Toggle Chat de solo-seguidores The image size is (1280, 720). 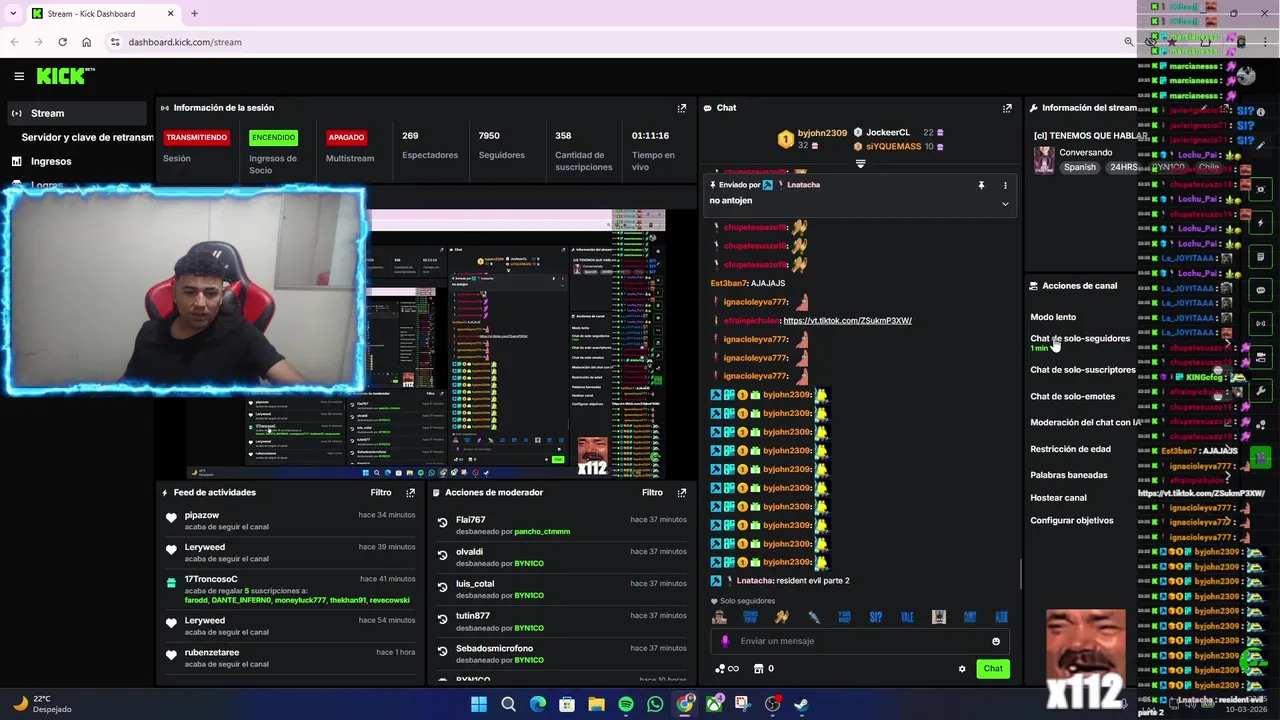[x=1080, y=339]
